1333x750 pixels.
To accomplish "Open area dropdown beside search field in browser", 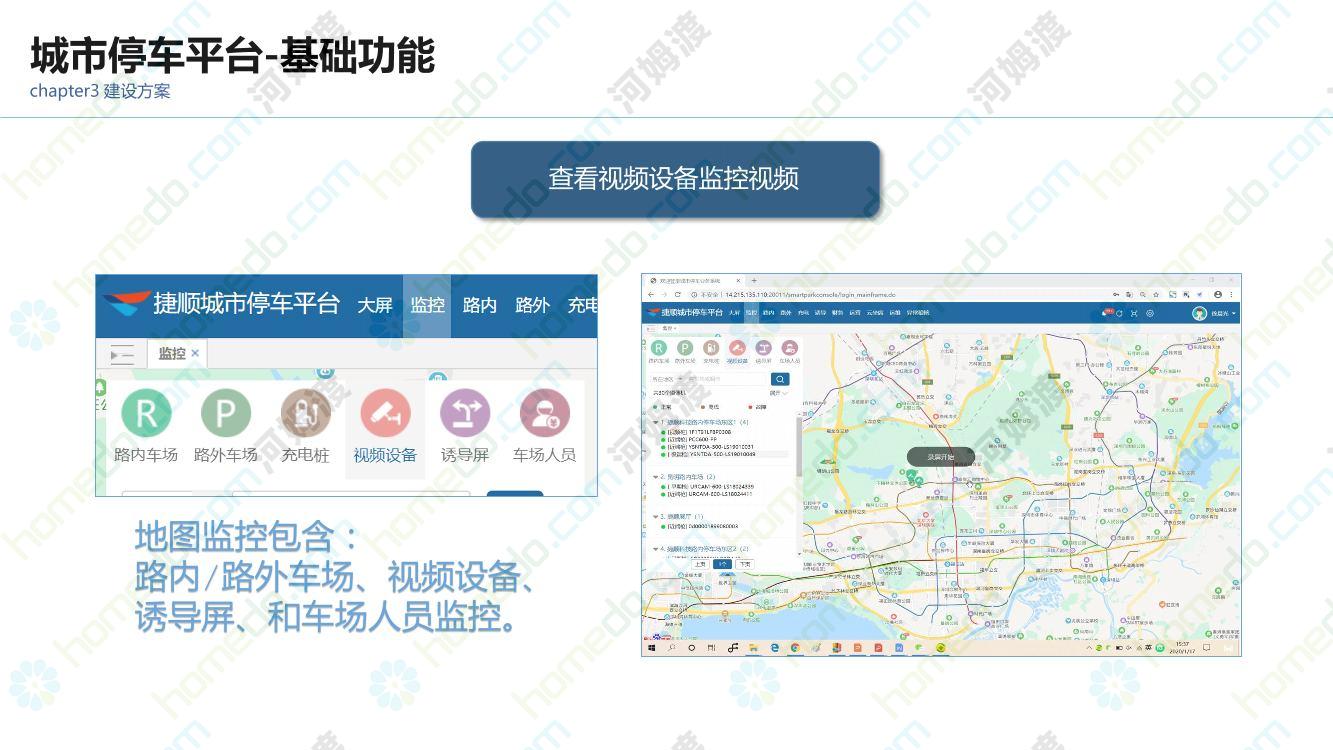I will coord(667,379).
